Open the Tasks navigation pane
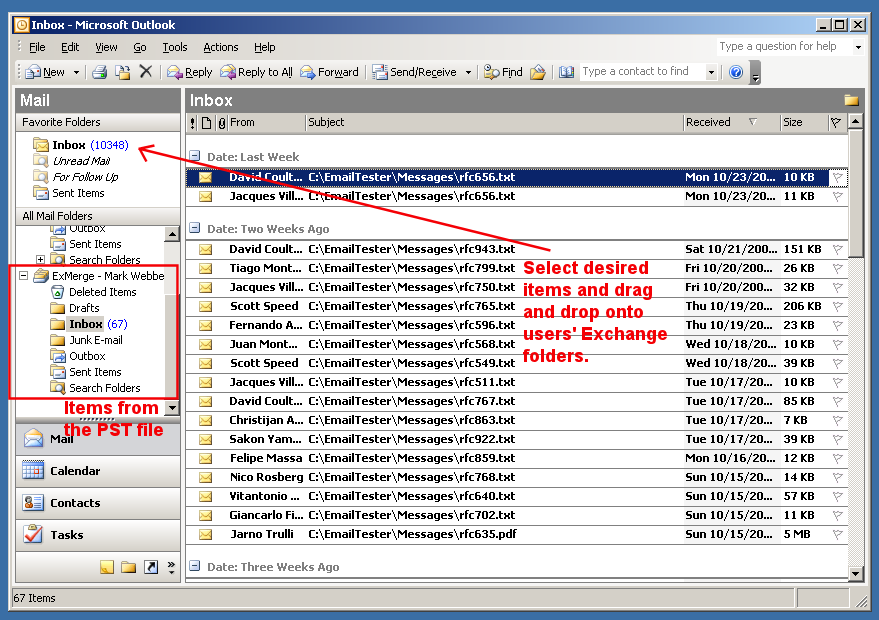This screenshot has height=620, width=879. [98, 535]
